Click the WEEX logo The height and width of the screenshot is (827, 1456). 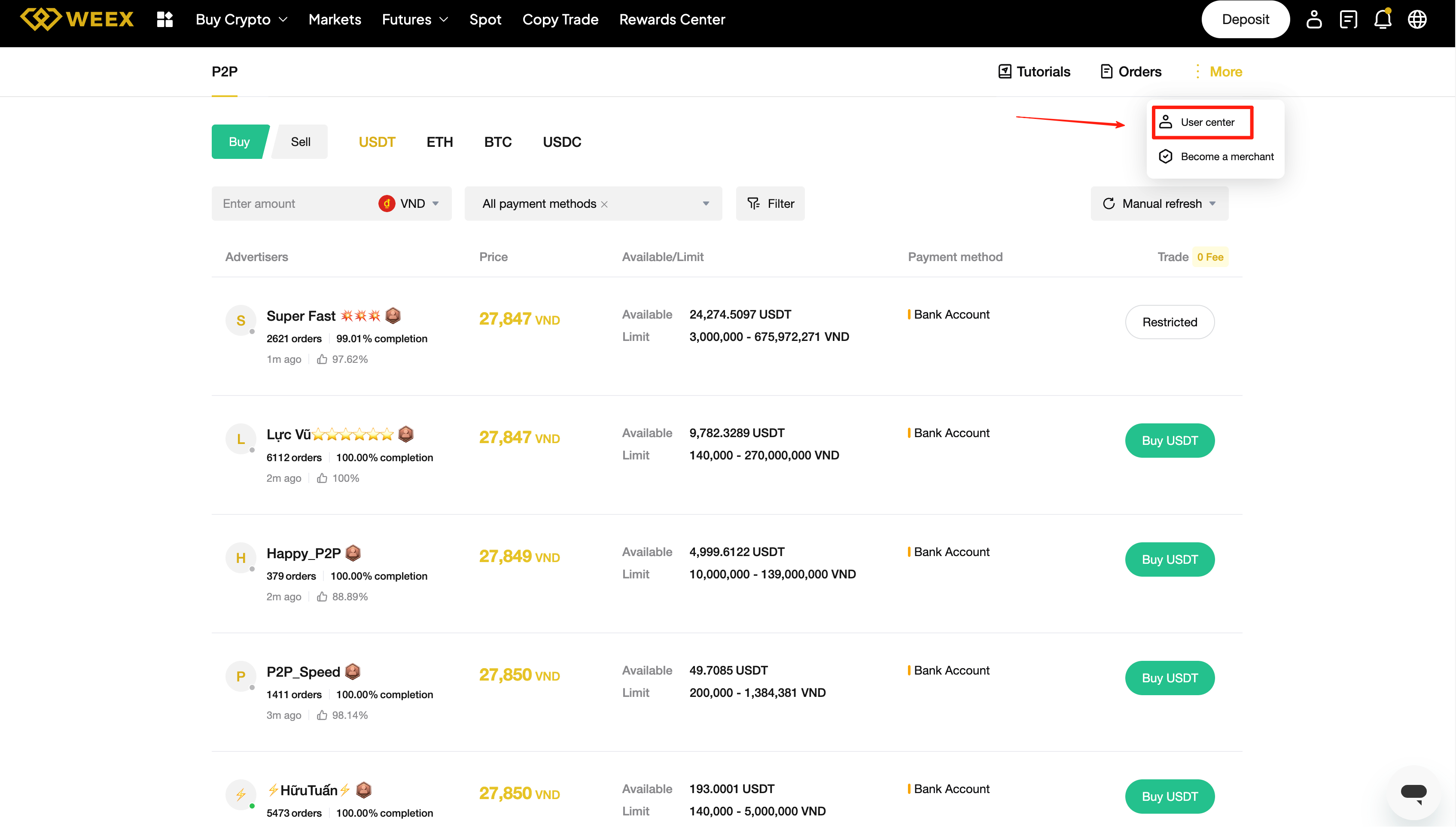[x=77, y=19]
